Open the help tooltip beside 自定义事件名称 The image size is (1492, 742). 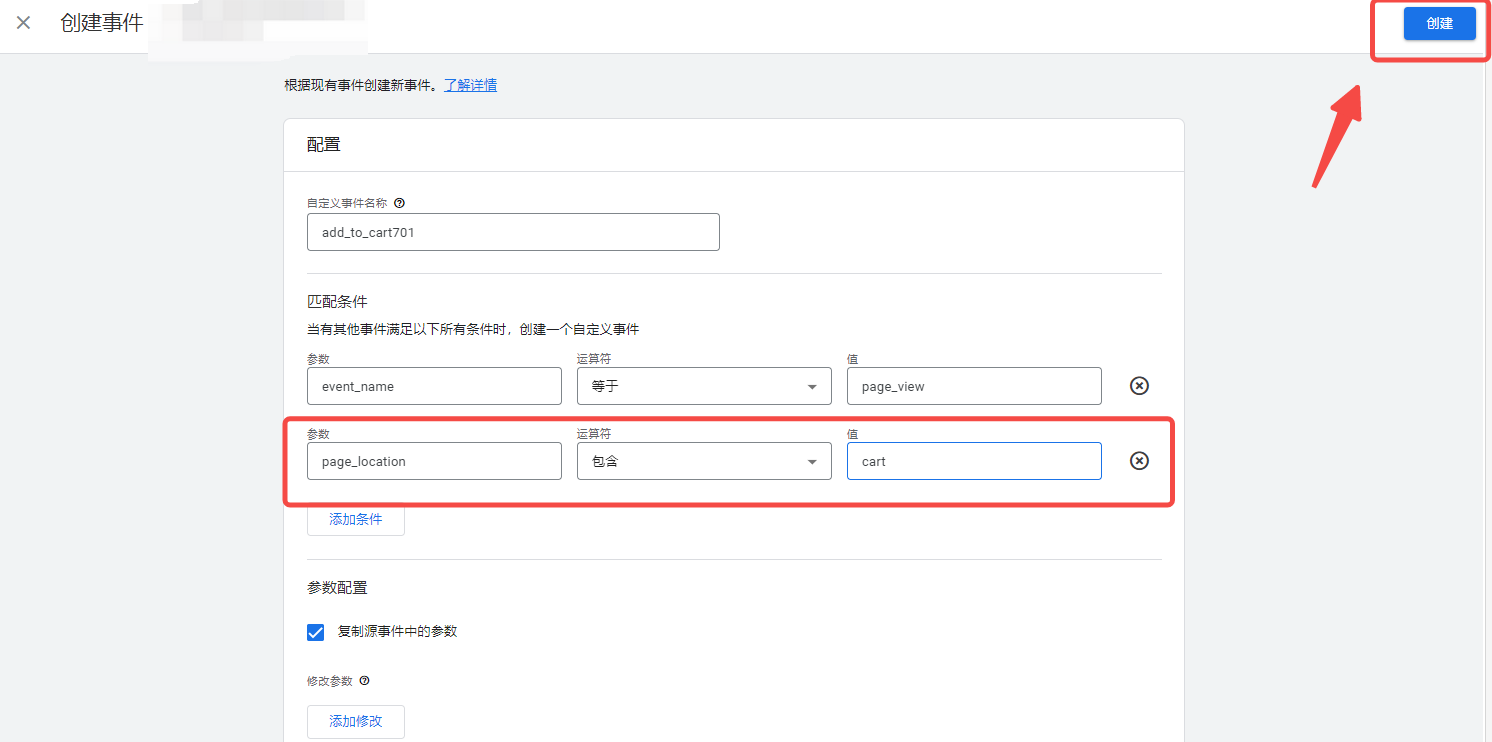click(399, 202)
